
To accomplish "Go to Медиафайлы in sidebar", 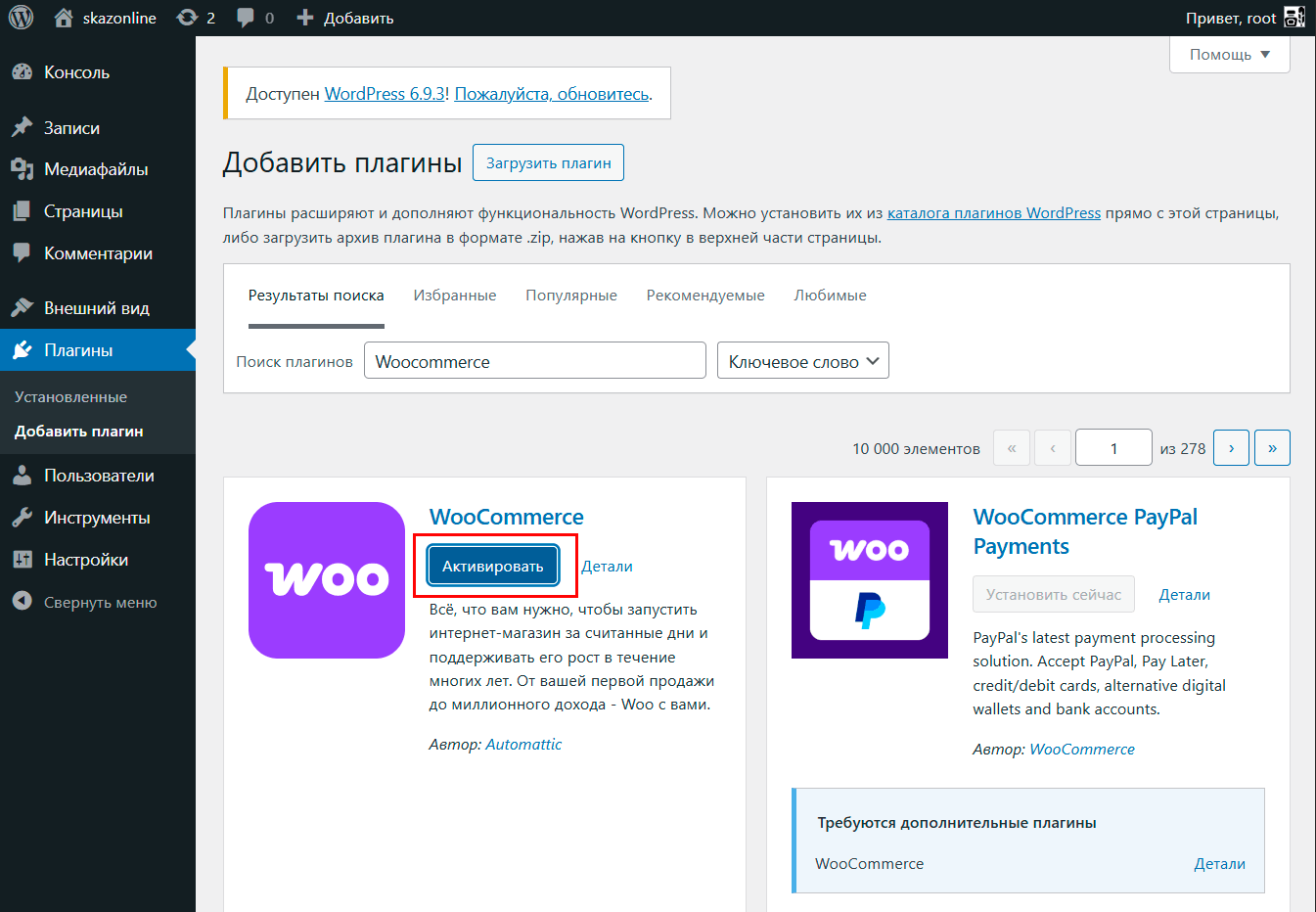I will 95,169.
